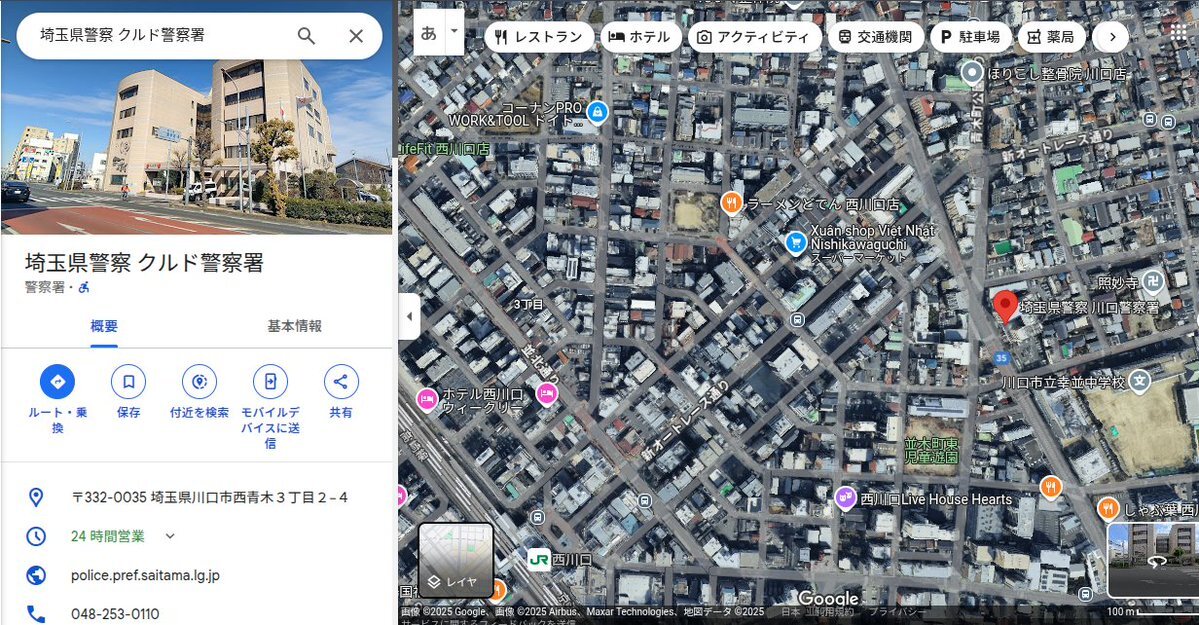Click the ホテル西川口ウィークリー hotel marker
Screen dimensions: 1199x625
(427, 399)
